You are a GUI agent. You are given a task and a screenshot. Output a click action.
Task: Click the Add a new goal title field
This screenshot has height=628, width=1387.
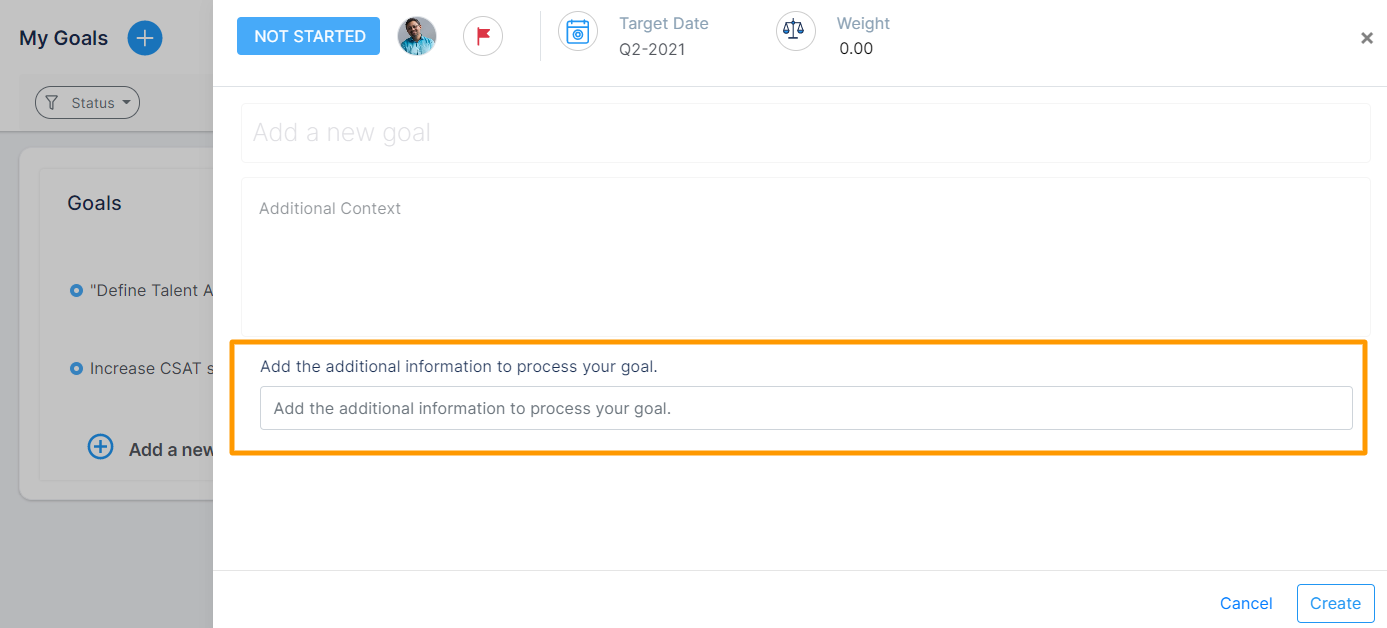pyautogui.click(x=805, y=133)
